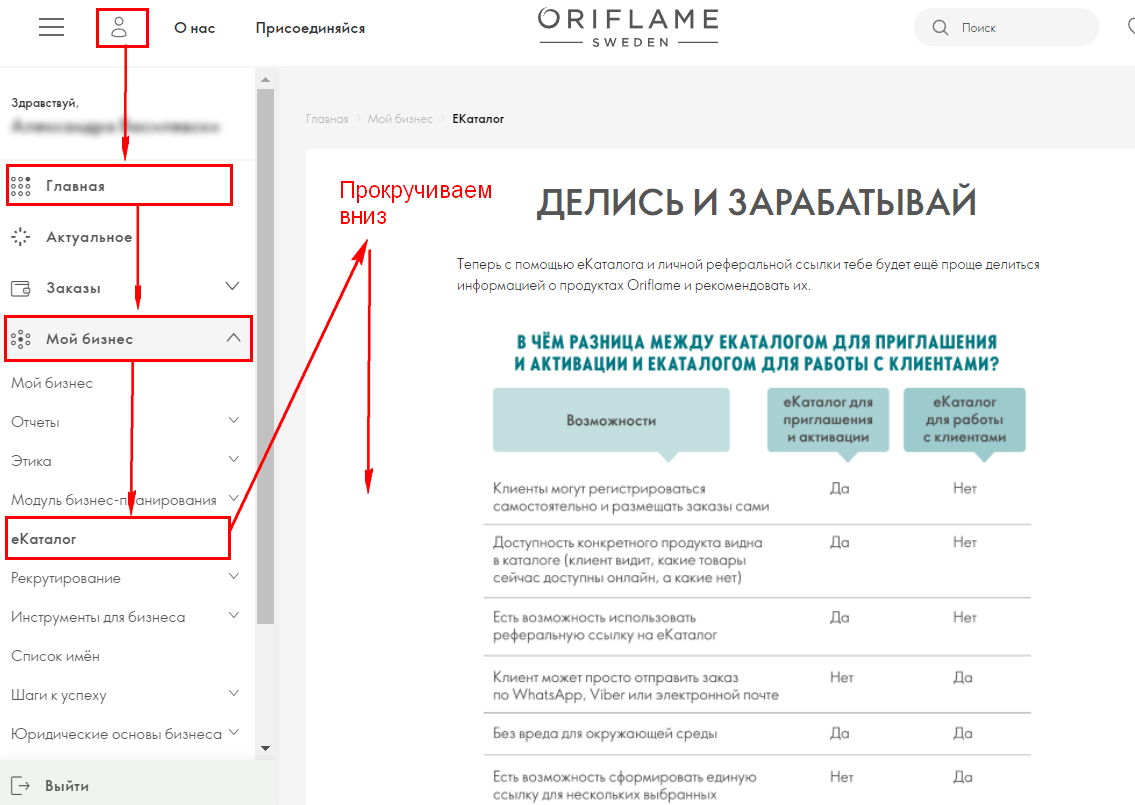1135x805 pixels.
Task: Click the Выйти logout button
Action: coord(67,786)
